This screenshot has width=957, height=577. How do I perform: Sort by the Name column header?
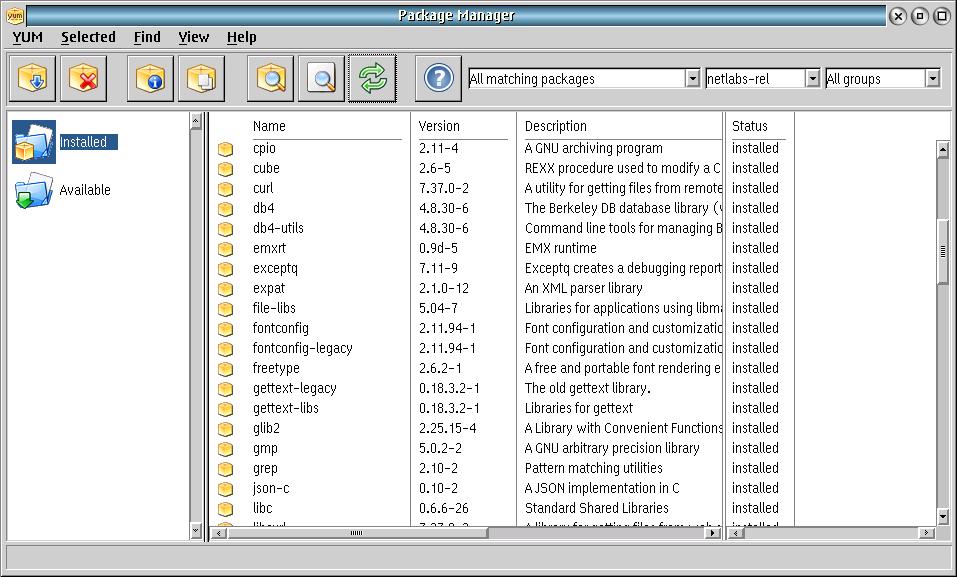269,126
